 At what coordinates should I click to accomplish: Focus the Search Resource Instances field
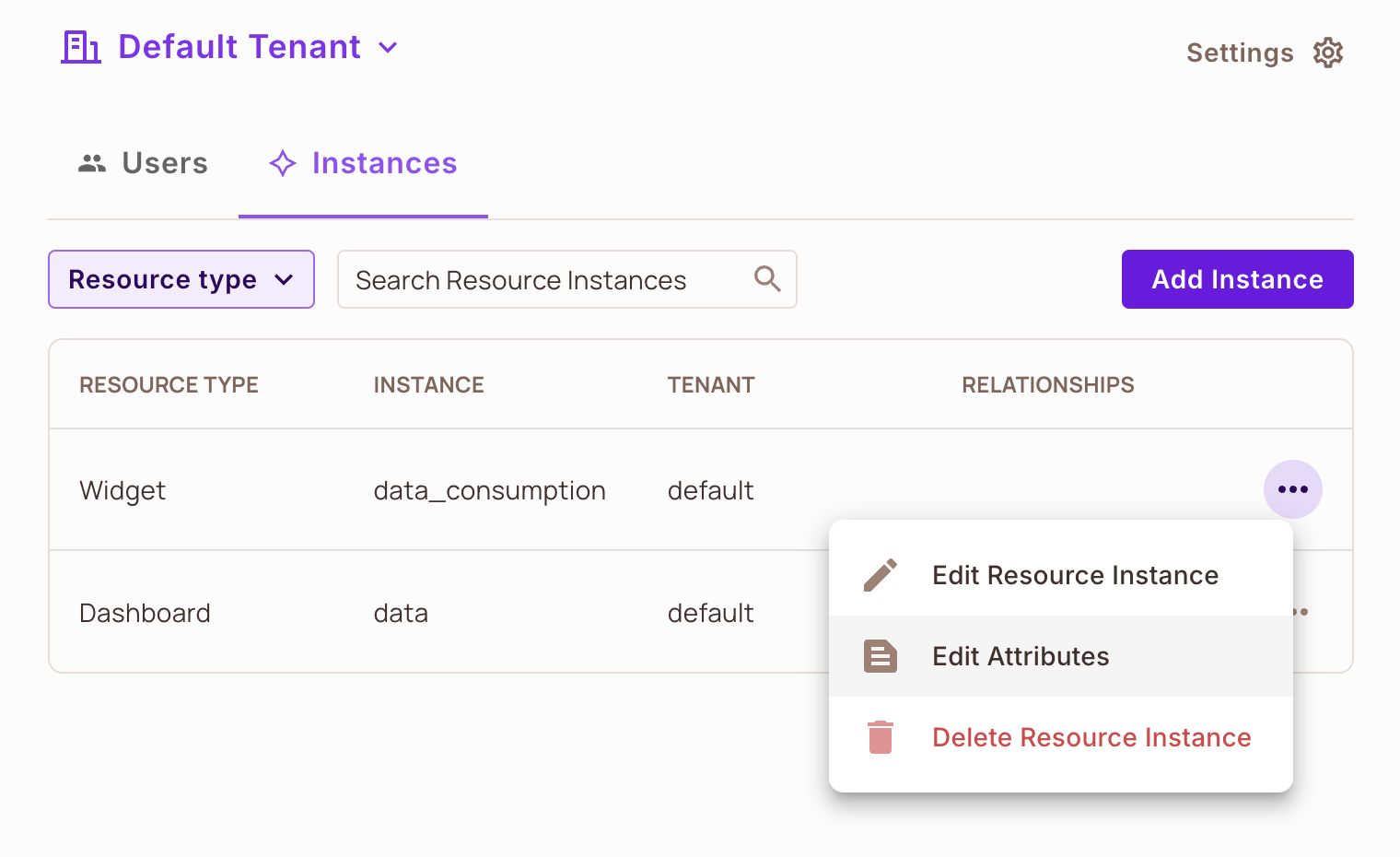click(543, 279)
